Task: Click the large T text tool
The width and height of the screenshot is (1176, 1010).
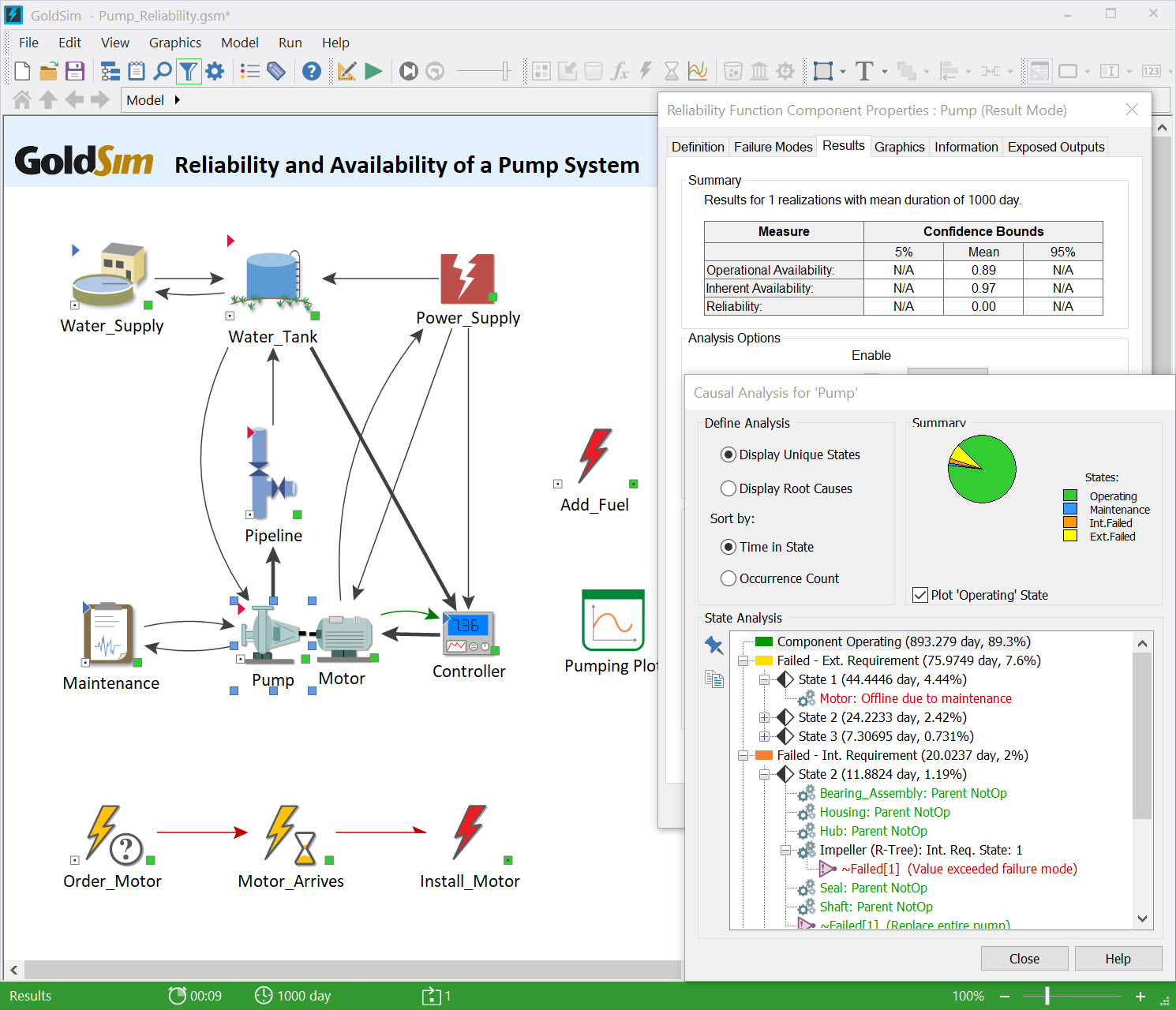Action: [864, 71]
